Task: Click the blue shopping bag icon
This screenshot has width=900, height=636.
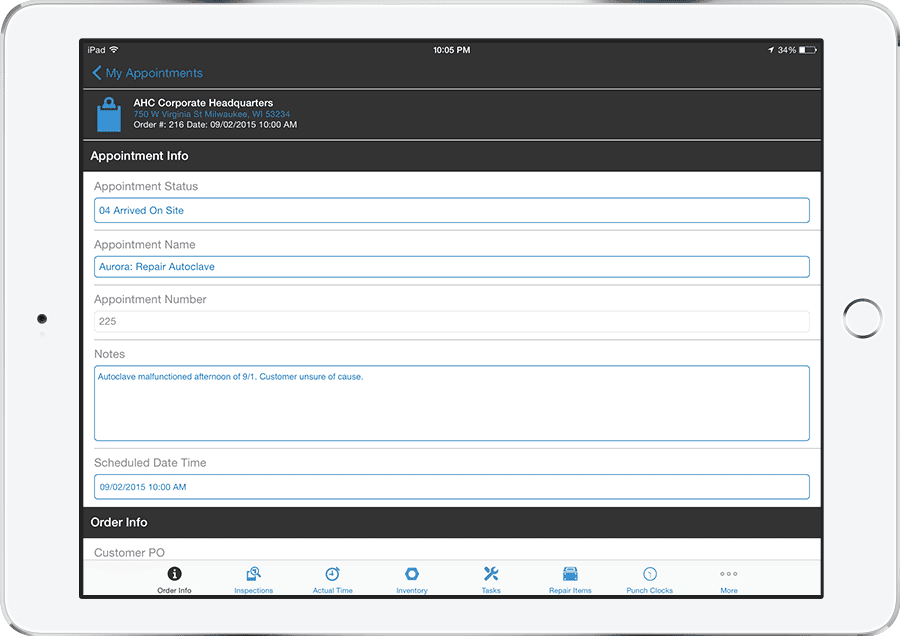Action: (111, 113)
